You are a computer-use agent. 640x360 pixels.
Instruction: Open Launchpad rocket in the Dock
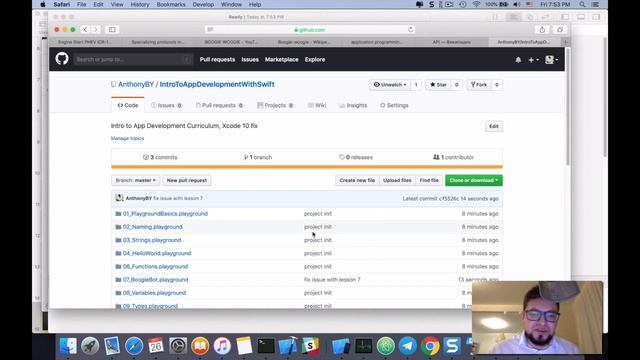coord(90,346)
